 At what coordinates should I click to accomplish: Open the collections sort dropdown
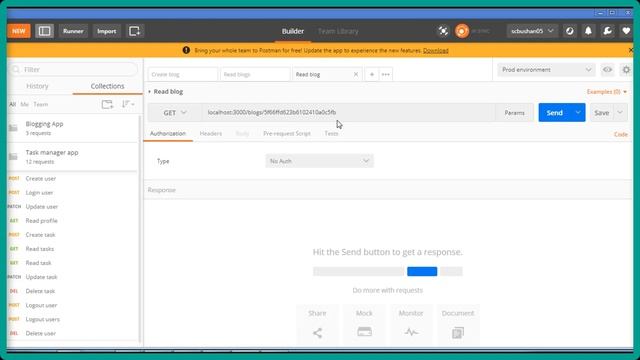point(128,104)
